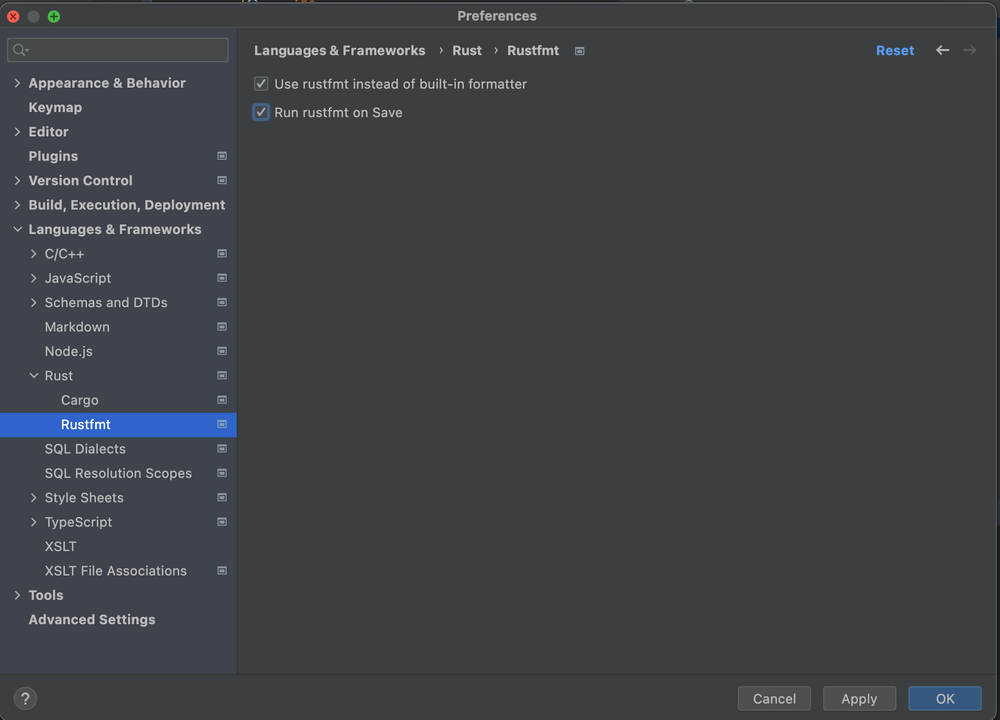The image size is (1000, 720).
Task: Focus the settings search field
Action: (x=118, y=50)
